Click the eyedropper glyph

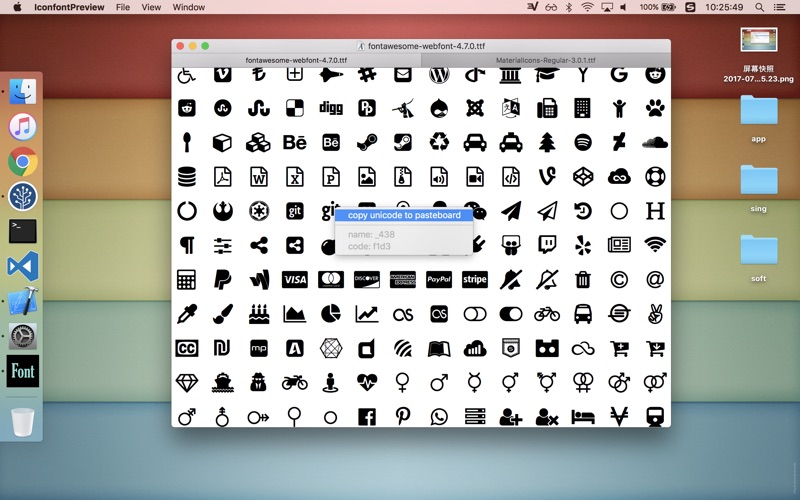(x=187, y=314)
